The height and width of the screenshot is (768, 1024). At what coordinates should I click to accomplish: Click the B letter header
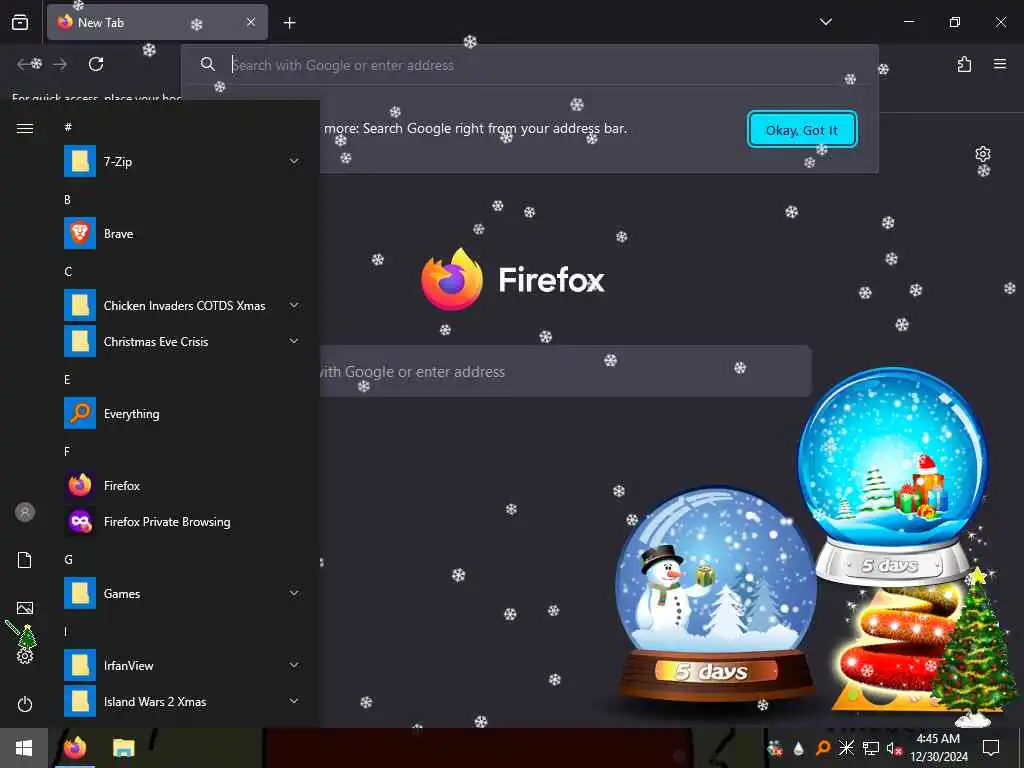tap(67, 200)
